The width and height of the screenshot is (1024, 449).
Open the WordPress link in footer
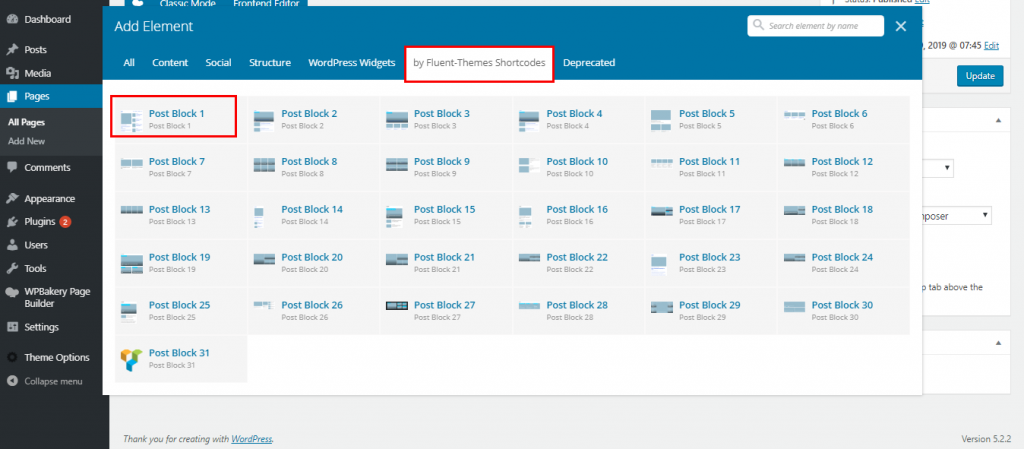click(251, 438)
